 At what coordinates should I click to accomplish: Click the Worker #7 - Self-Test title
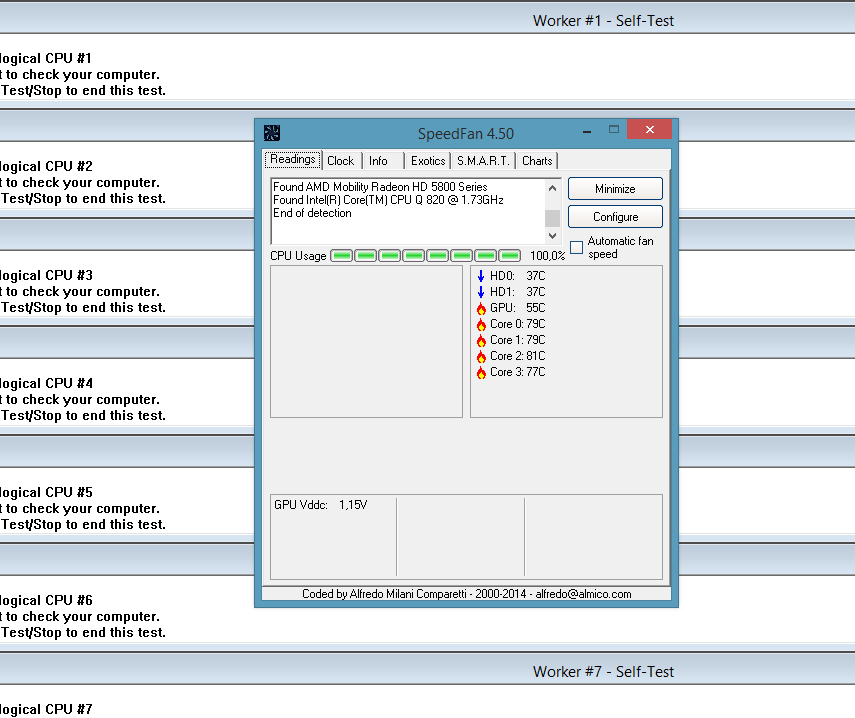coord(603,672)
